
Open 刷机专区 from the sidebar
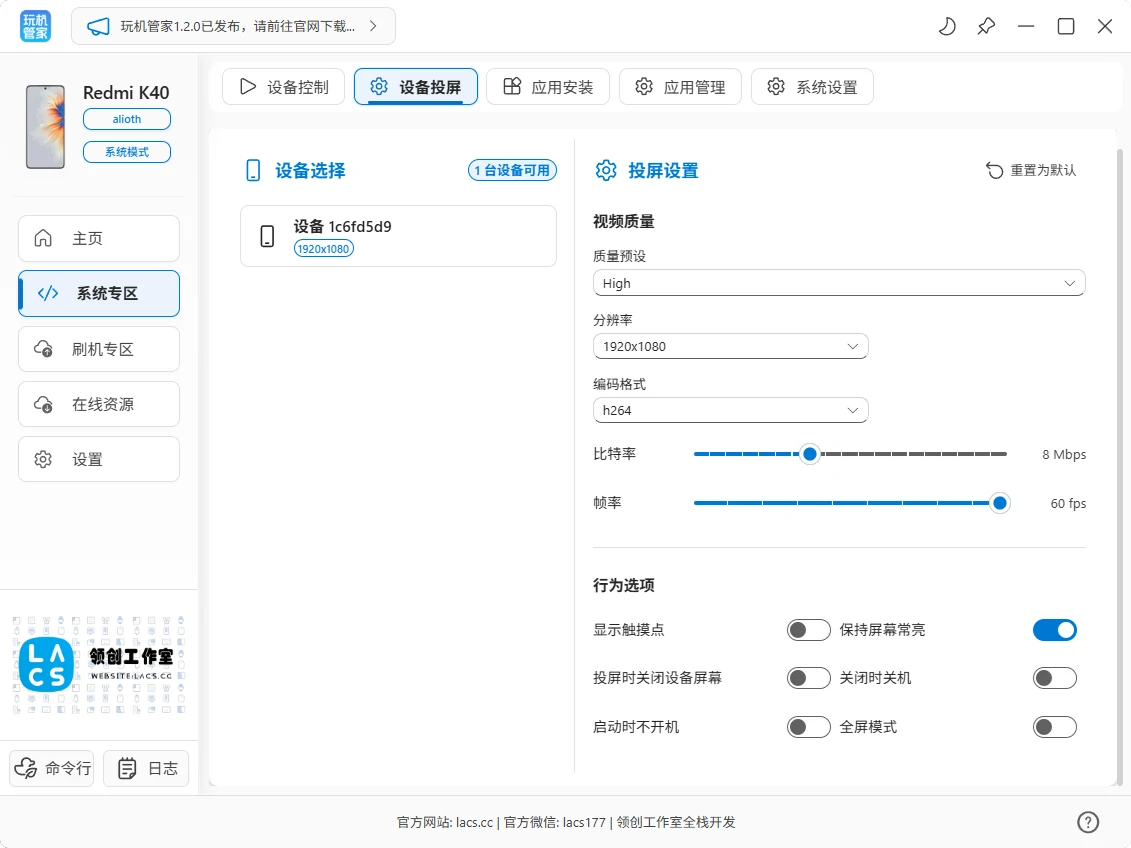[99, 349]
